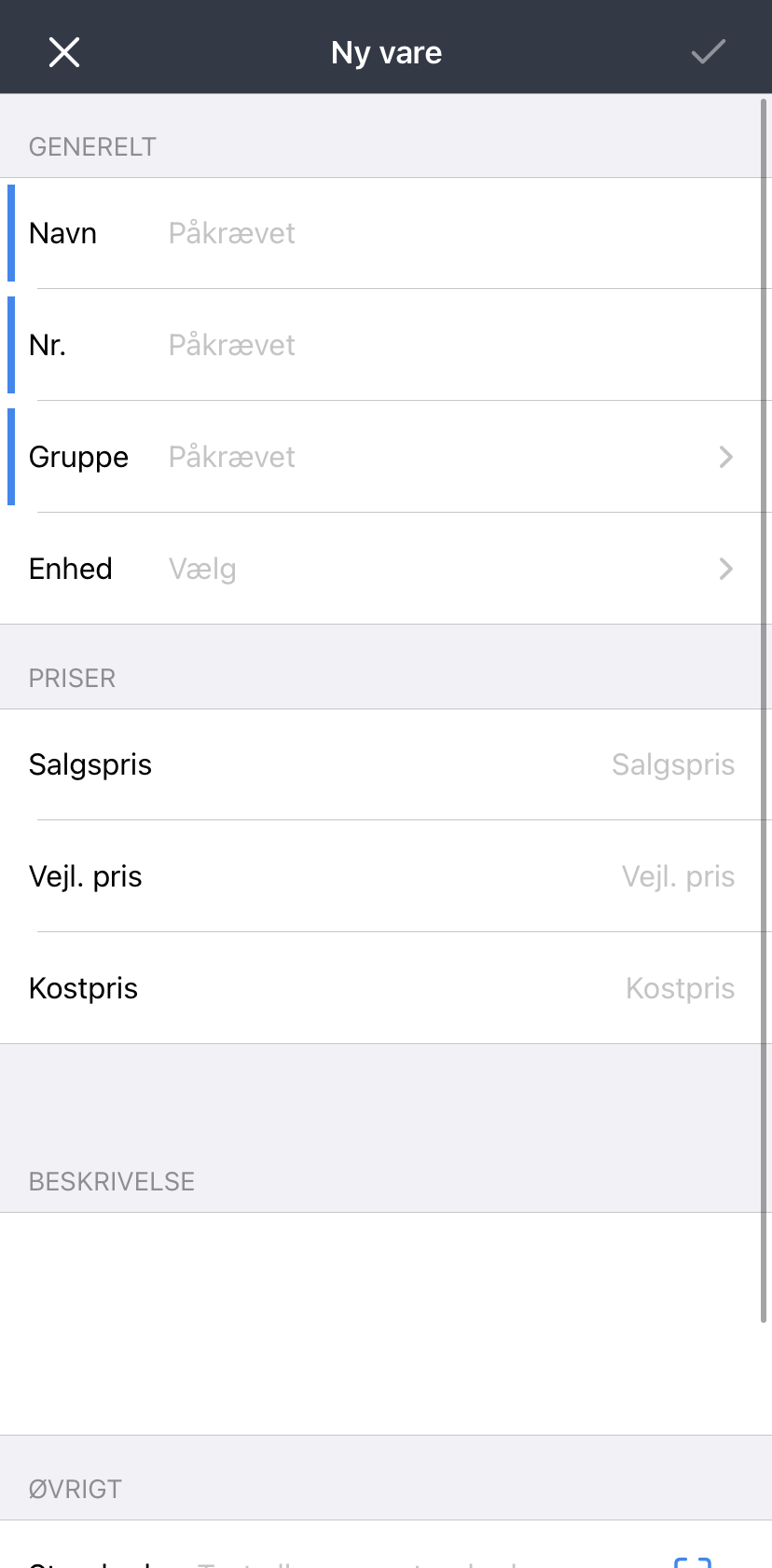Enter text in the Navn field

point(448,233)
